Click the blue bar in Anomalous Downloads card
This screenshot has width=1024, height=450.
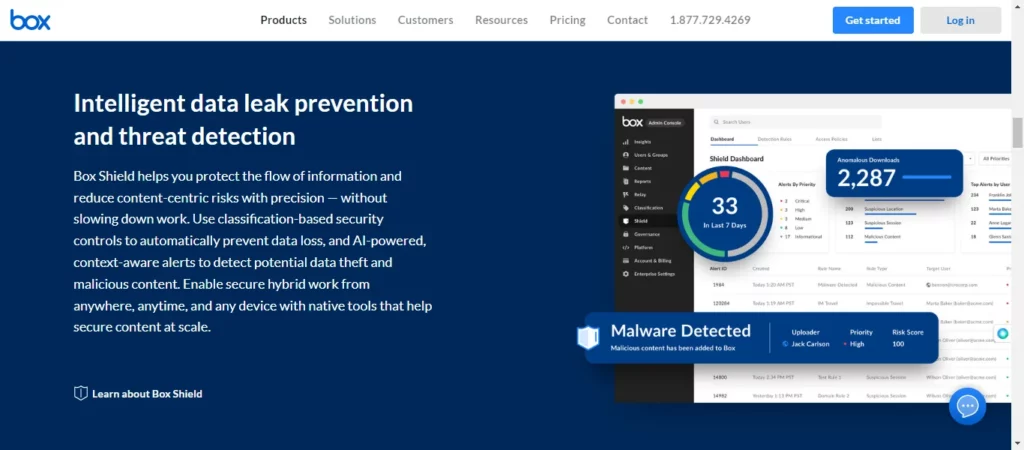coord(926,177)
